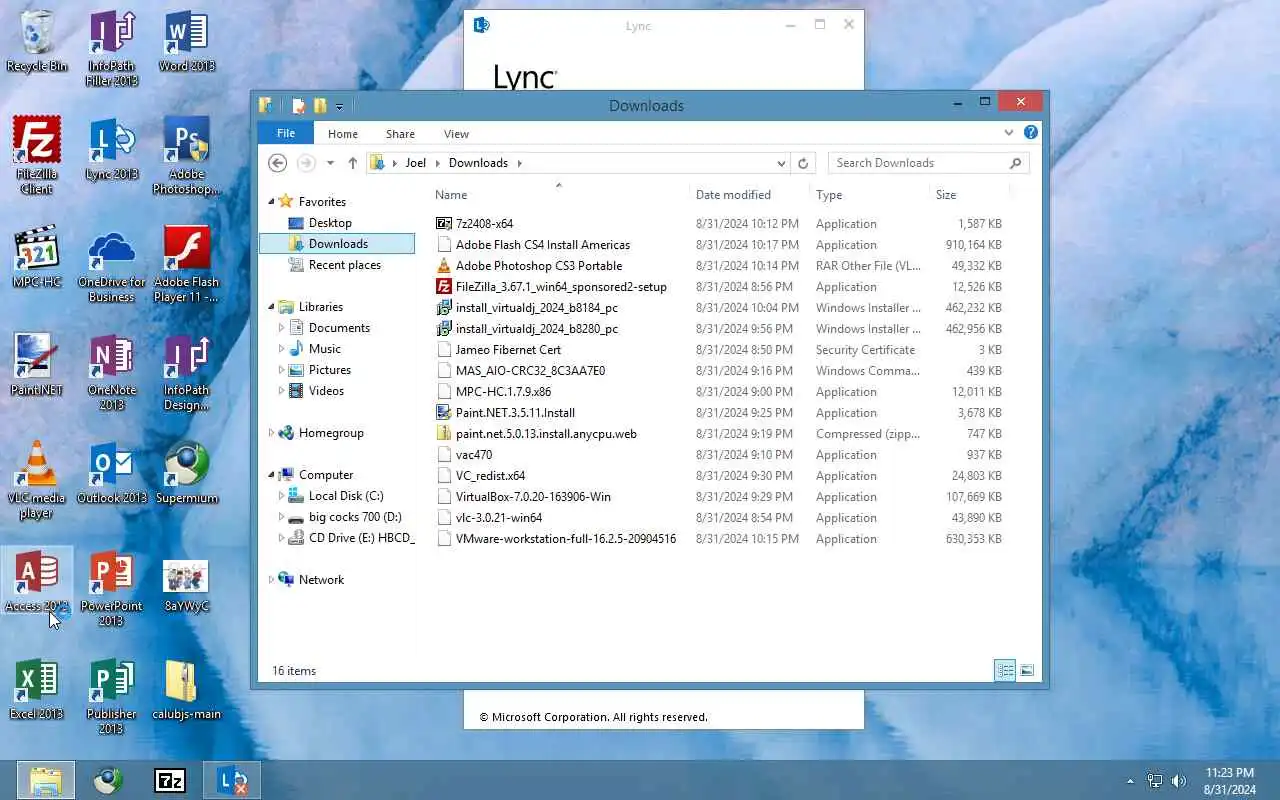This screenshot has width=1280, height=800.
Task: Open Customize Quick Access Toolbar dropdown
Action: (340, 106)
